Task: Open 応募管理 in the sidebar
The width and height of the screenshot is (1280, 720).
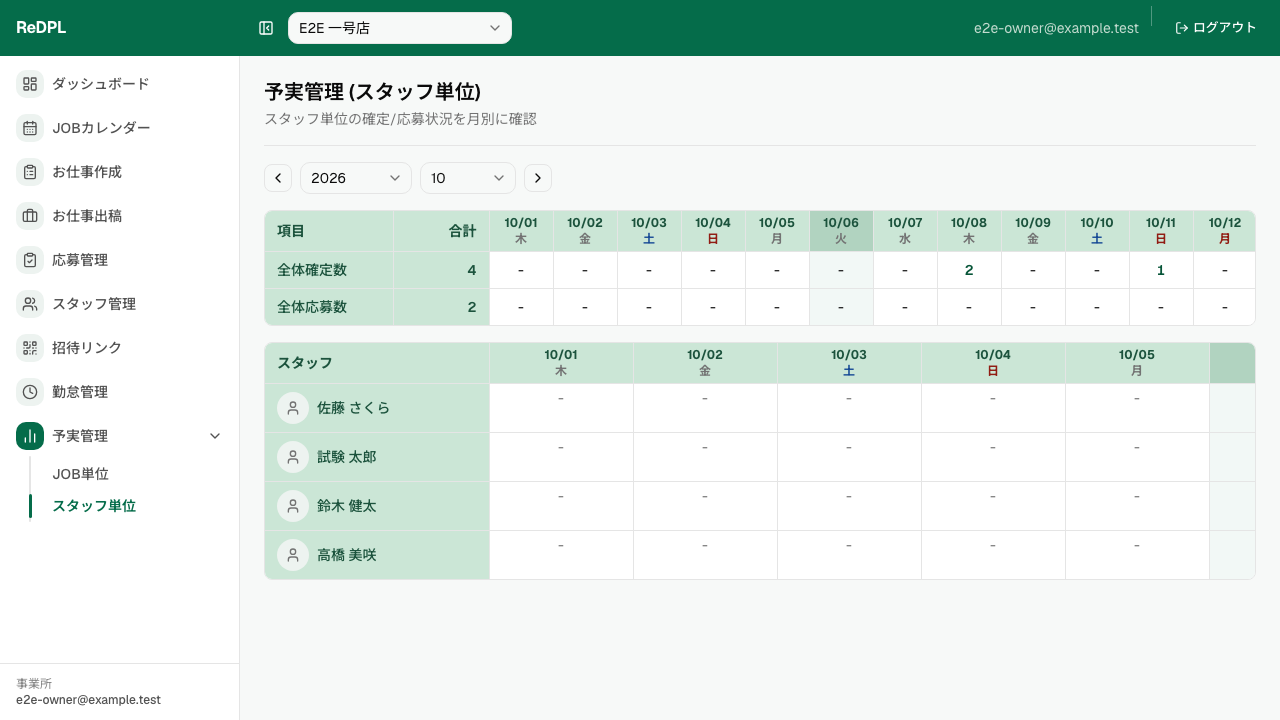Action: coord(120,260)
